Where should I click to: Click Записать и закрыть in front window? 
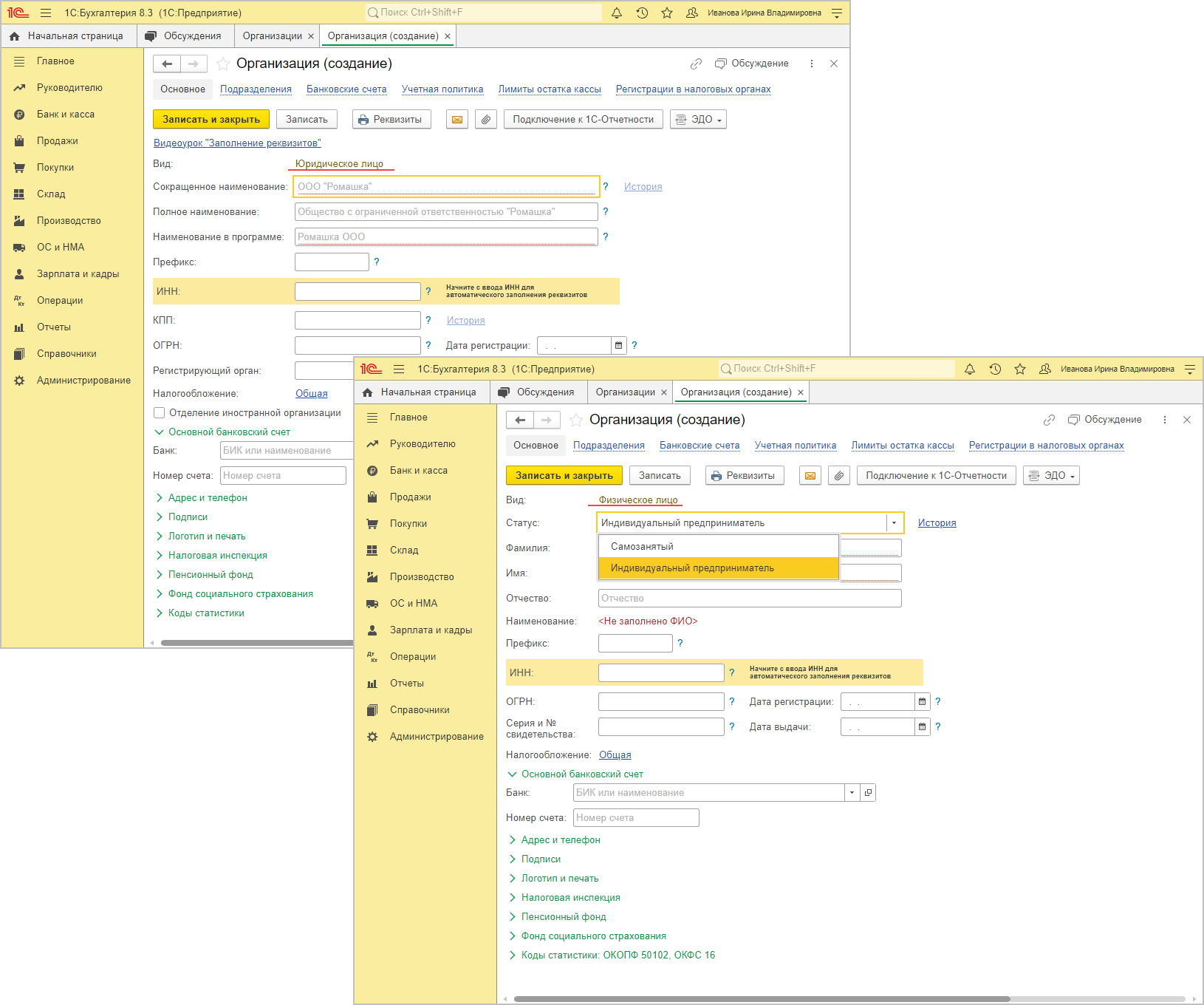tap(564, 475)
